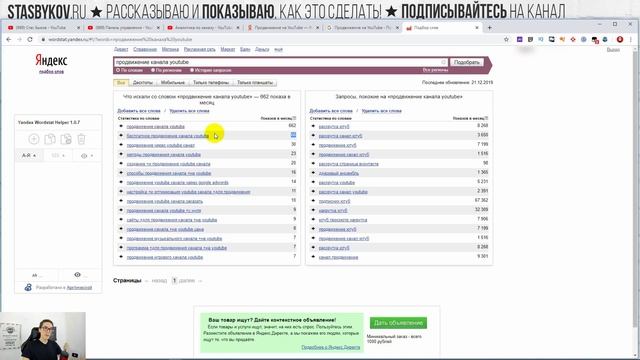Open the 'Все регионы' region selector
This screenshot has height=360, width=640.
click(x=435, y=70)
